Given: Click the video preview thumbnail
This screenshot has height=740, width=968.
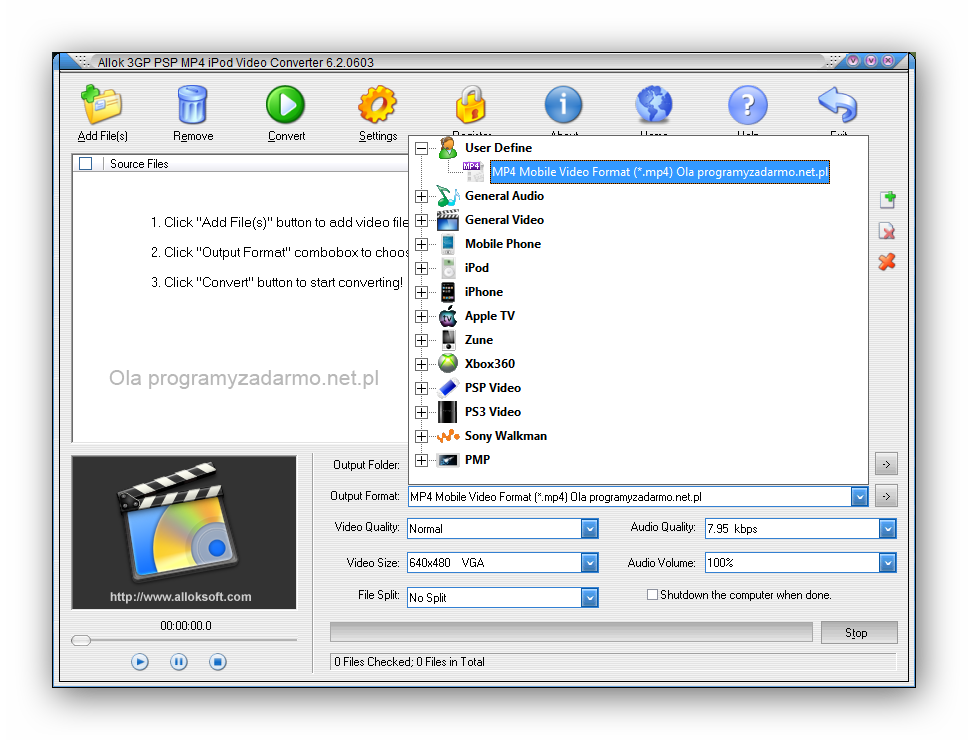Looking at the screenshot, I should pos(184,533).
